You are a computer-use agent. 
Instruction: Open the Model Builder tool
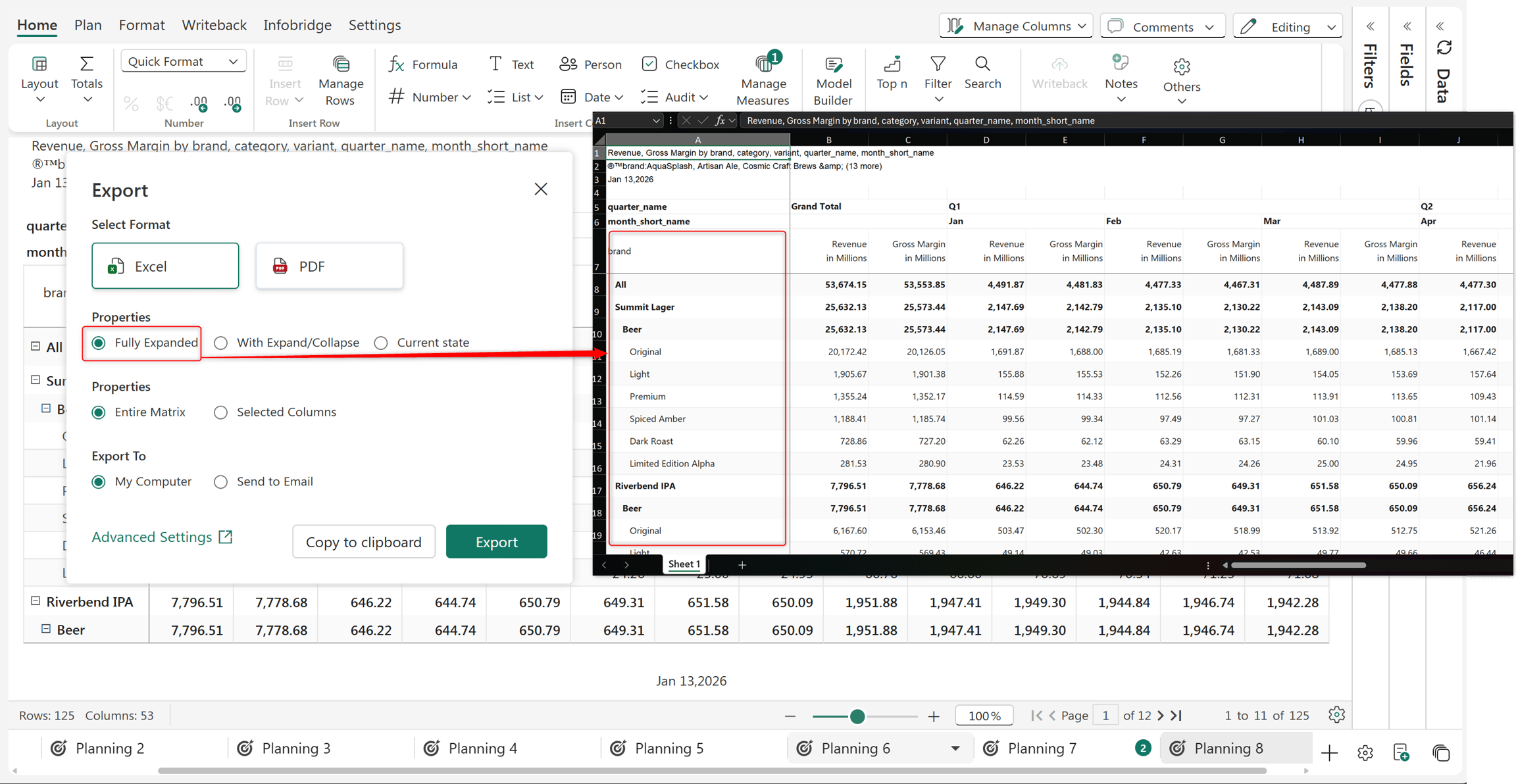[832, 80]
